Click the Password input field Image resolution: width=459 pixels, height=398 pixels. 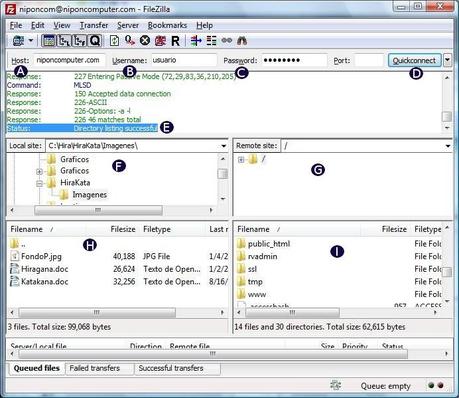[294, 60]
